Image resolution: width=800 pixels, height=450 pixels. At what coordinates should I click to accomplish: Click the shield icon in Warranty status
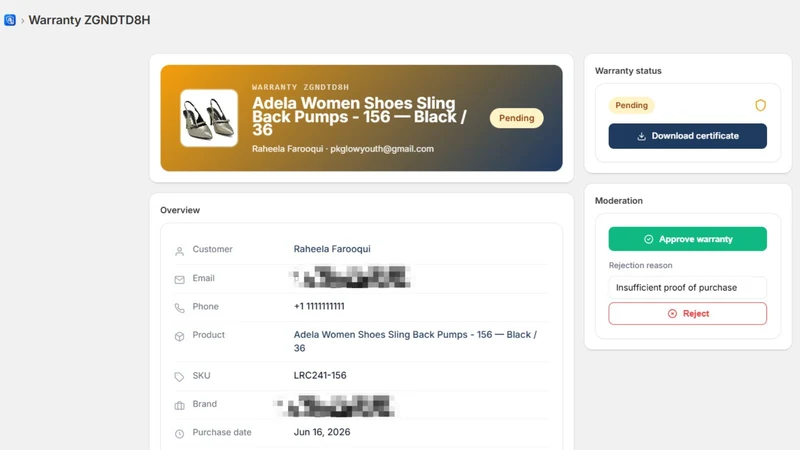[x=760, y=105]
